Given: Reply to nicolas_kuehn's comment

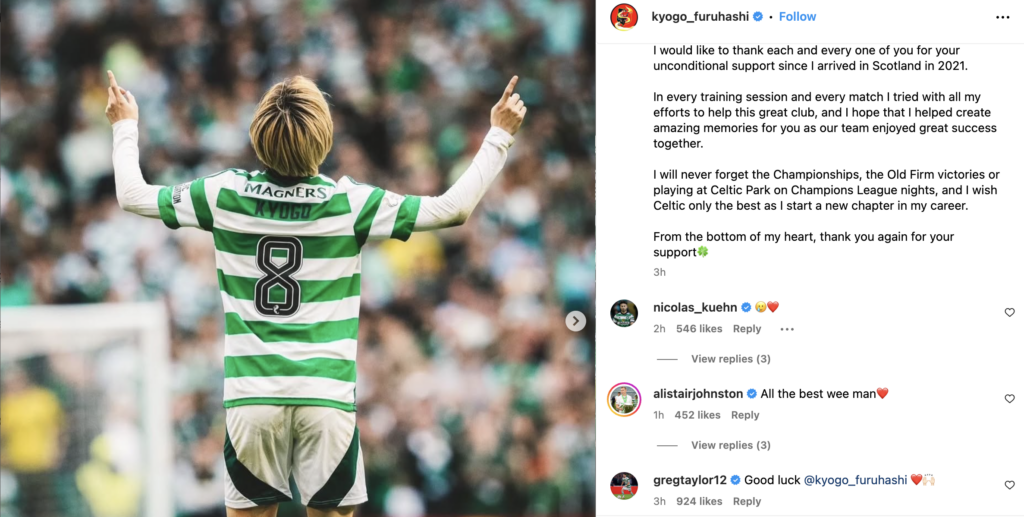Looking at the screenshot, I should click(x=747, y=329).
